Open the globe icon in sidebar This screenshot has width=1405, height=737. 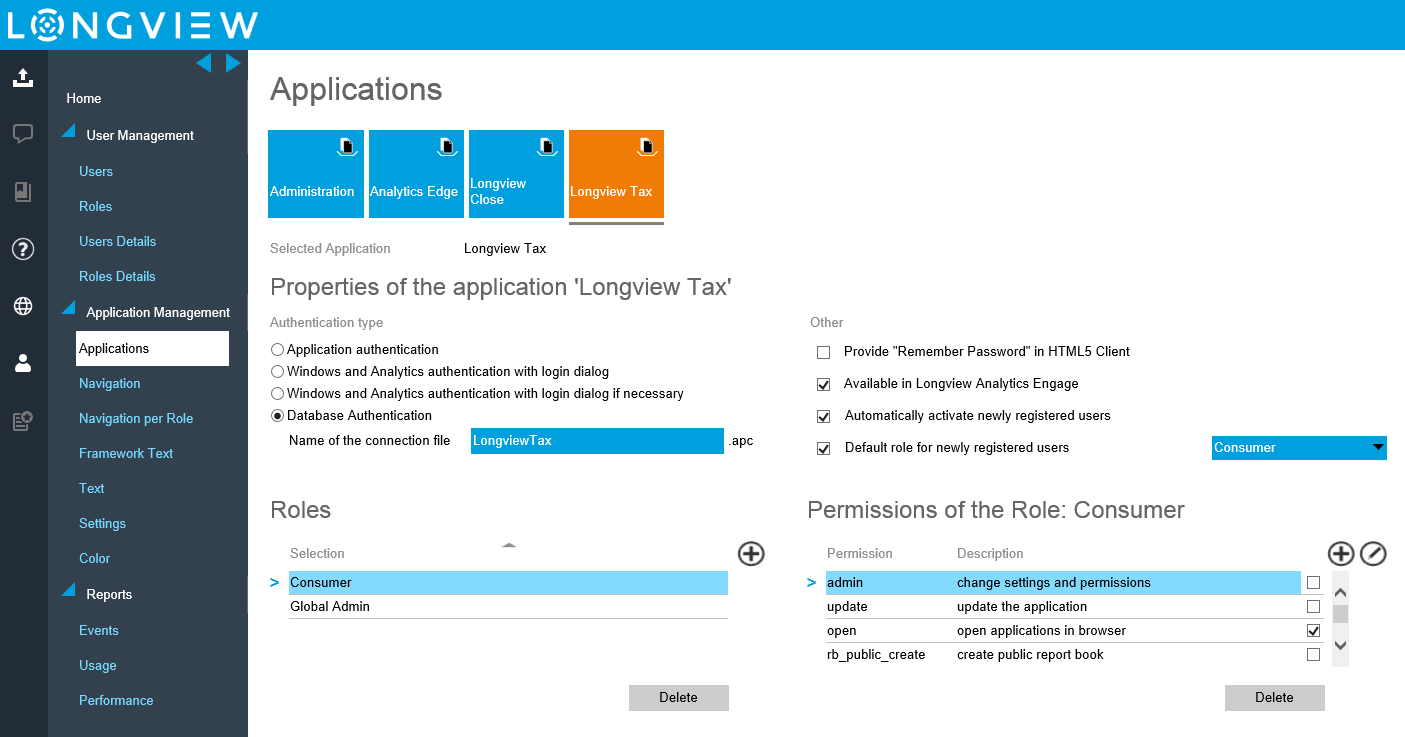pyautogui.click(x=23, y=306)
